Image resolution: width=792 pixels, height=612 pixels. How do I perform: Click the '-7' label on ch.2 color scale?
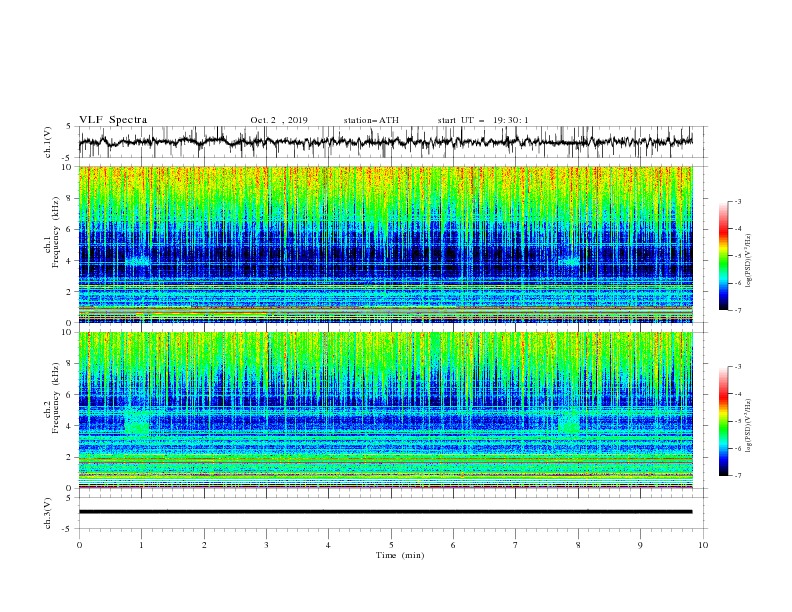737,476
